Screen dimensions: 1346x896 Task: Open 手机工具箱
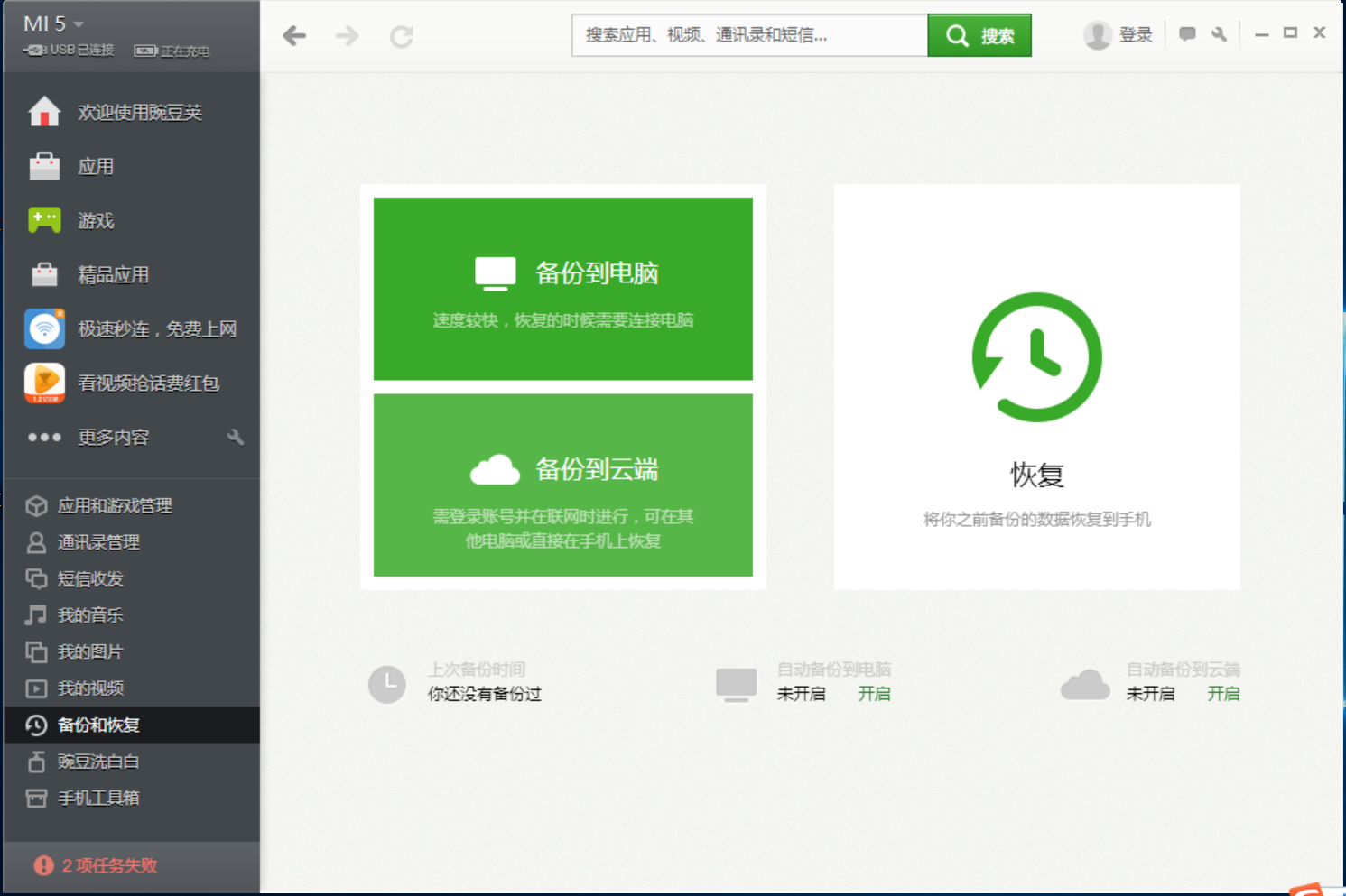(x=131, y=798)
